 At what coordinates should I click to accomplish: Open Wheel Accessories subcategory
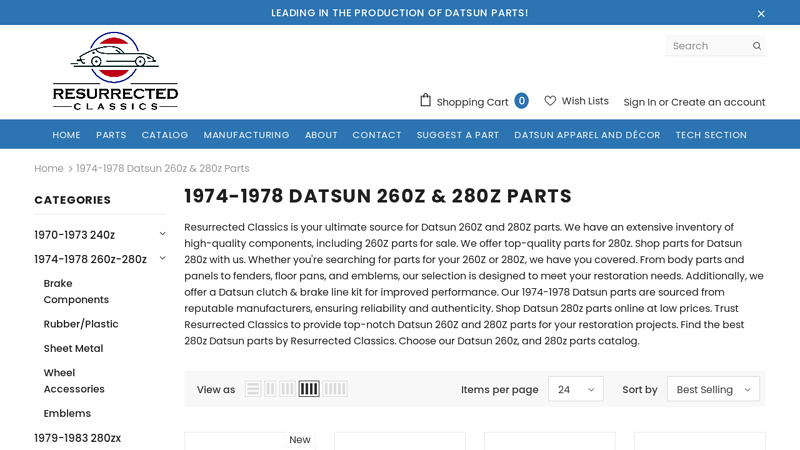coord(74,381)
